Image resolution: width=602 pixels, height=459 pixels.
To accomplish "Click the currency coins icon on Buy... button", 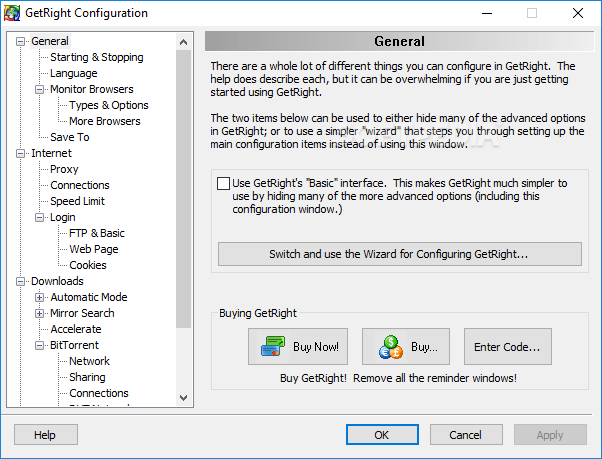I will (x=390, y=347).
